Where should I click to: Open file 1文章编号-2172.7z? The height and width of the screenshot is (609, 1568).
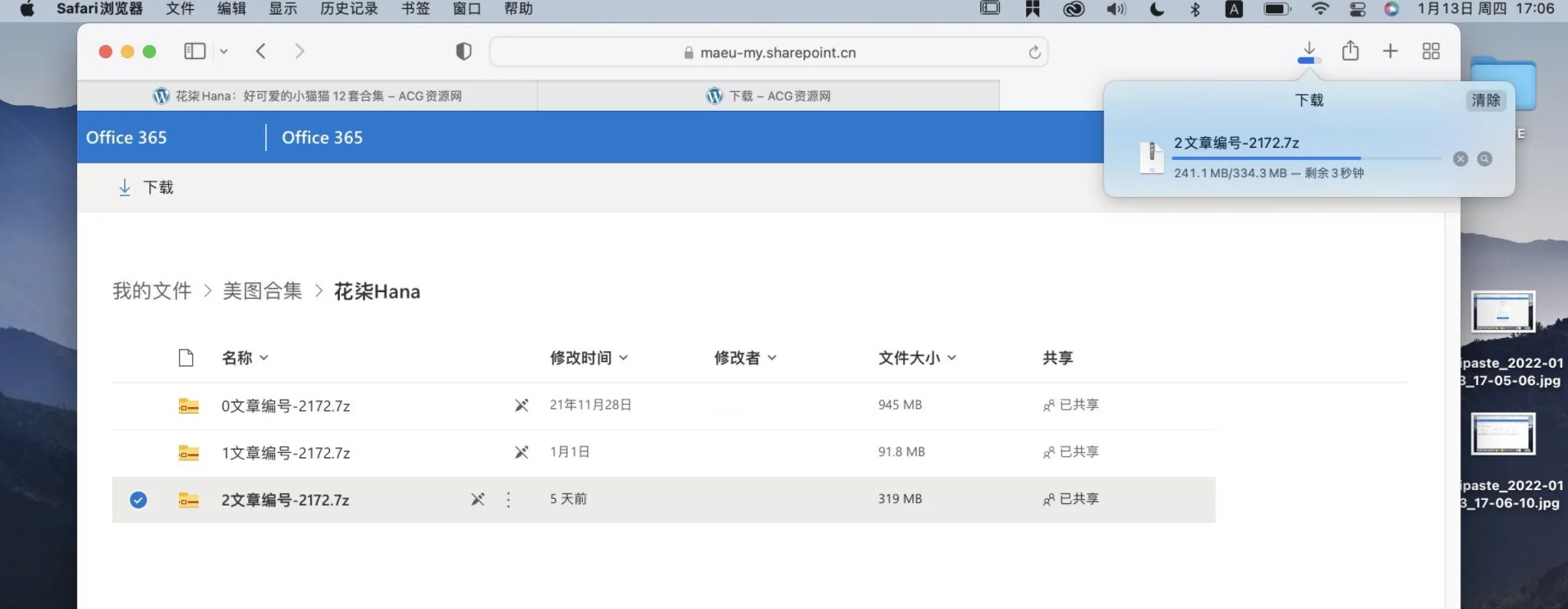click(286, 453)
